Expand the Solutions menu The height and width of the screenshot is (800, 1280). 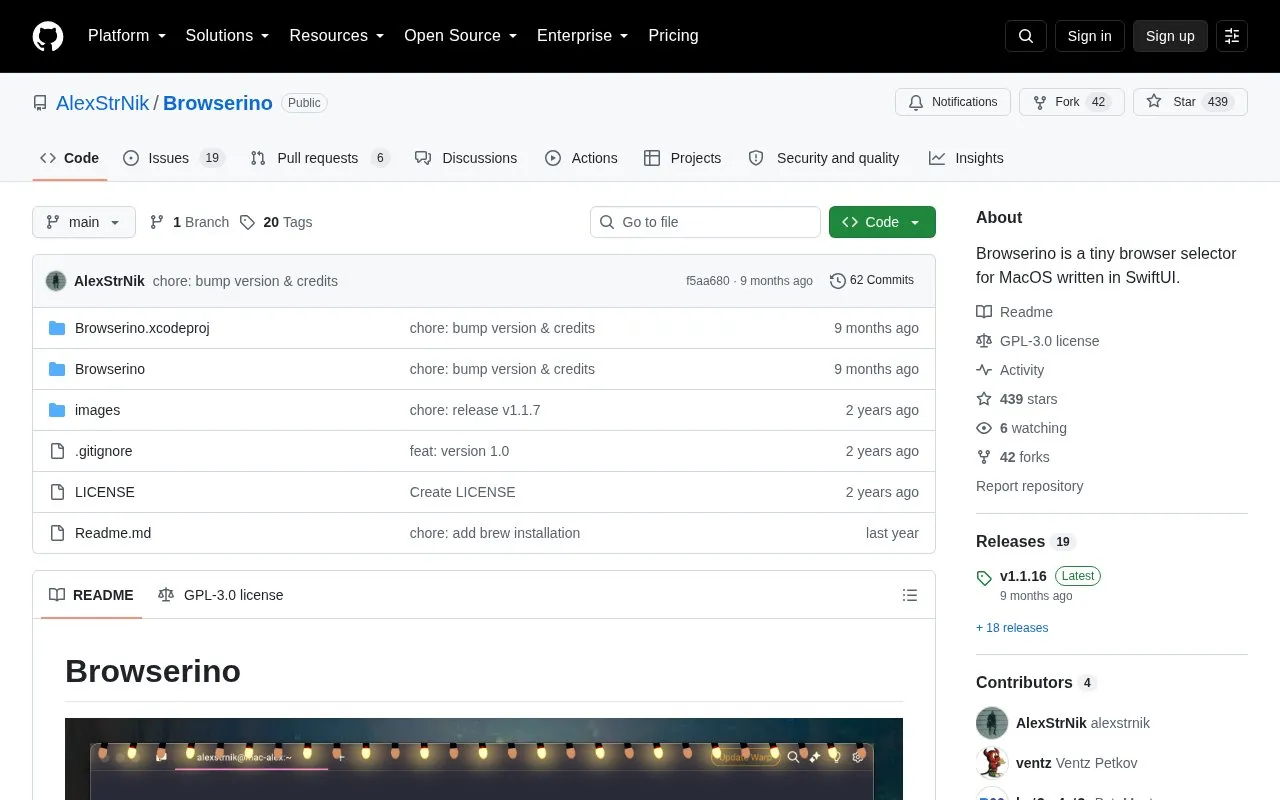[x=228, y=36]
